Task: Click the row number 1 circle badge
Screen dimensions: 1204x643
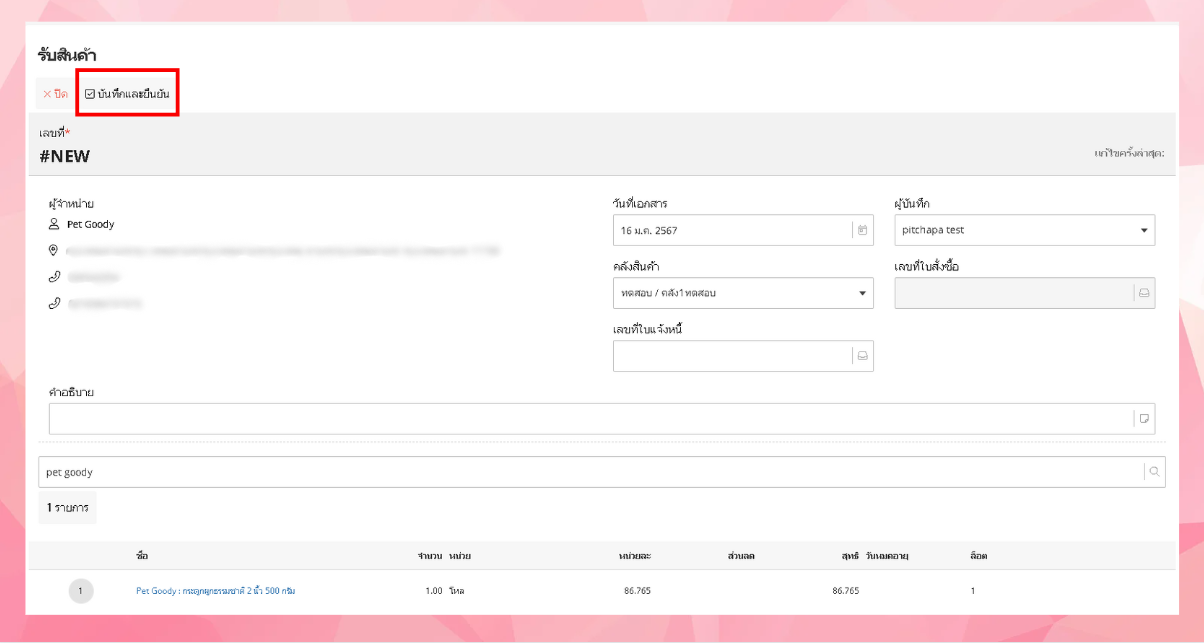Action: coord(81,591)
